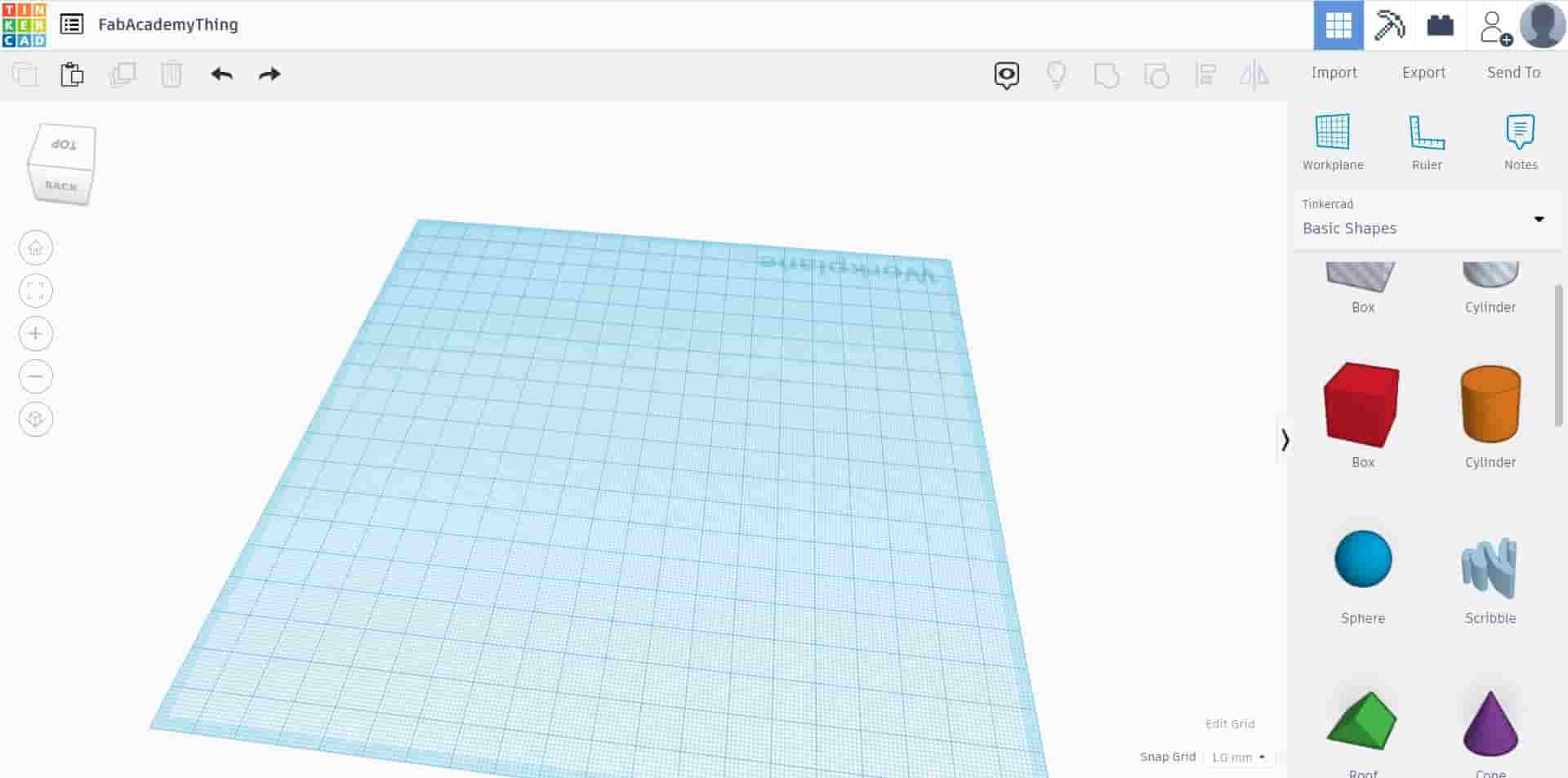This screenshot has width=1568, height=778.
Task: Open notes visibility eye icon
Action: 1007,75
